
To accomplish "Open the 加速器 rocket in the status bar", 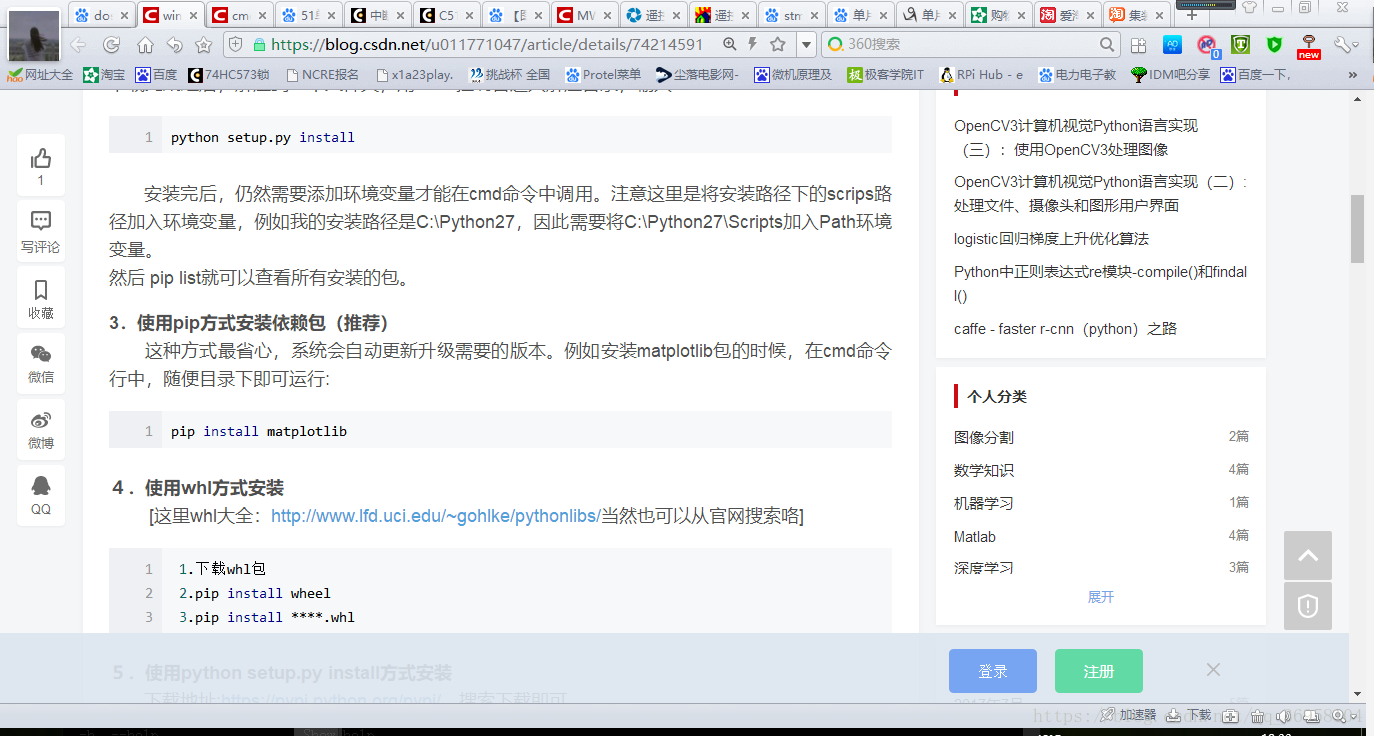I will (1128, 715).
